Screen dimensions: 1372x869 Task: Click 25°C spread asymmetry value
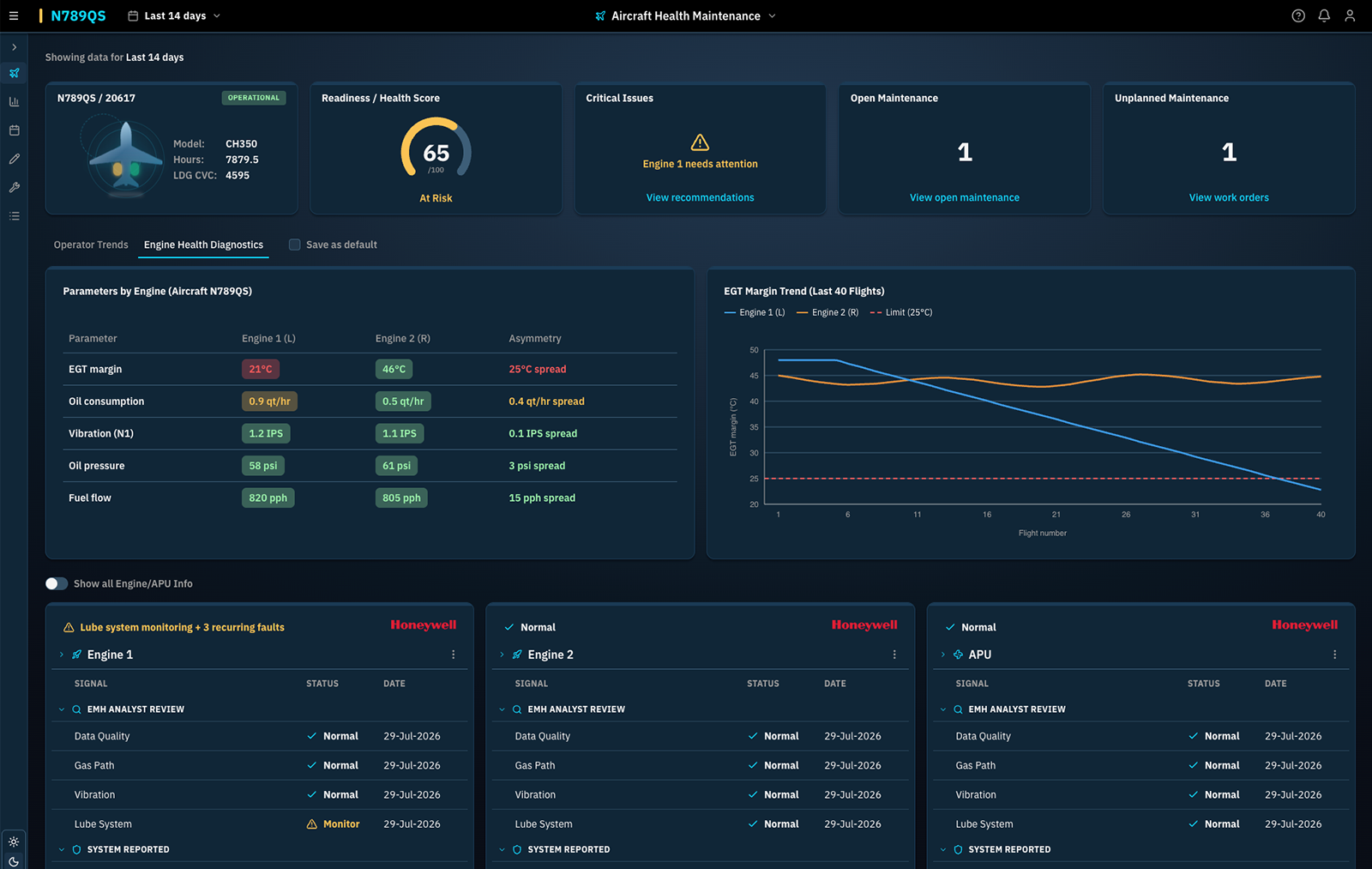pyautogui.click(x=538, y=370)
